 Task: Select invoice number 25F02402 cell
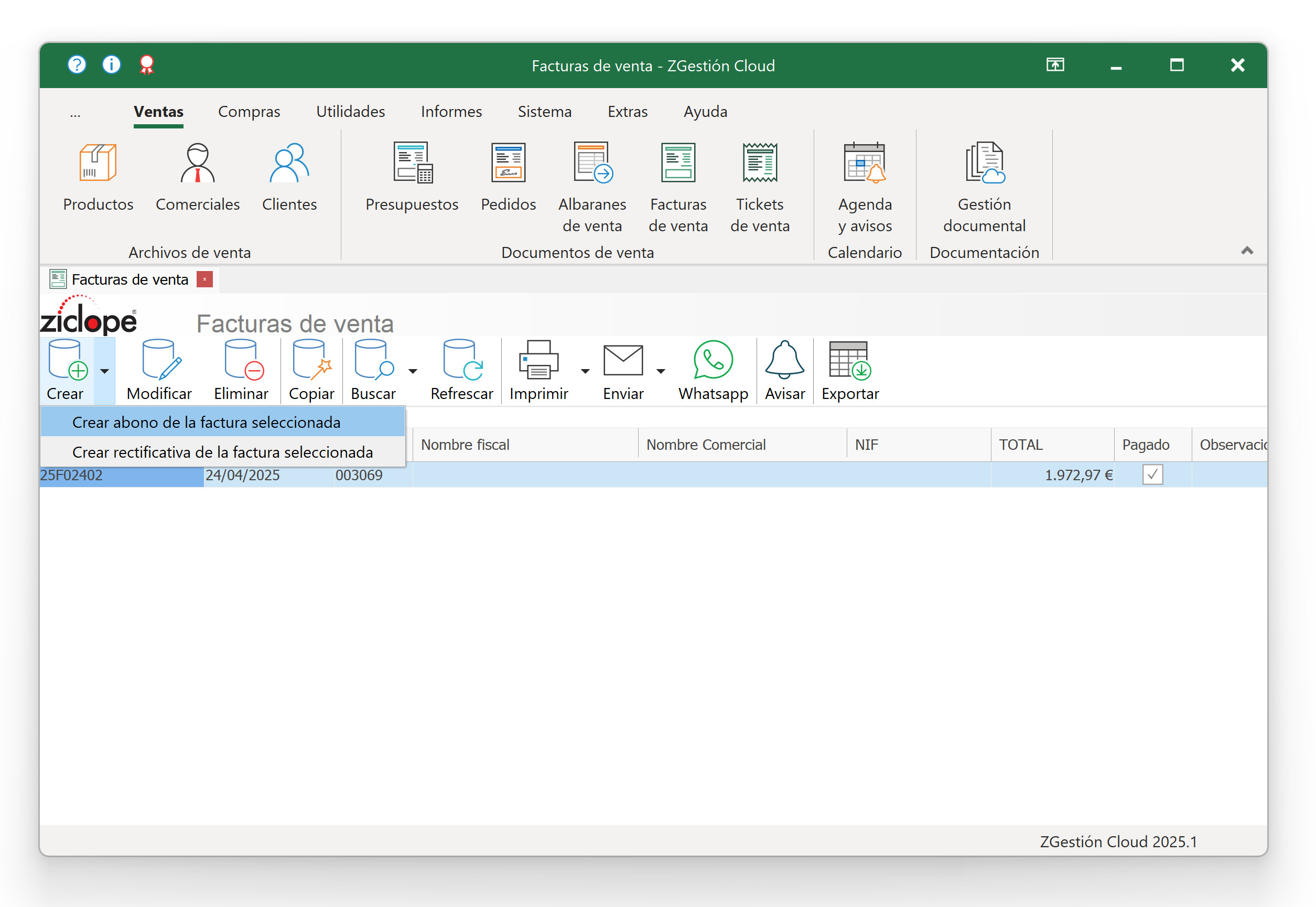pyautogui.click(x=122, y=475)
